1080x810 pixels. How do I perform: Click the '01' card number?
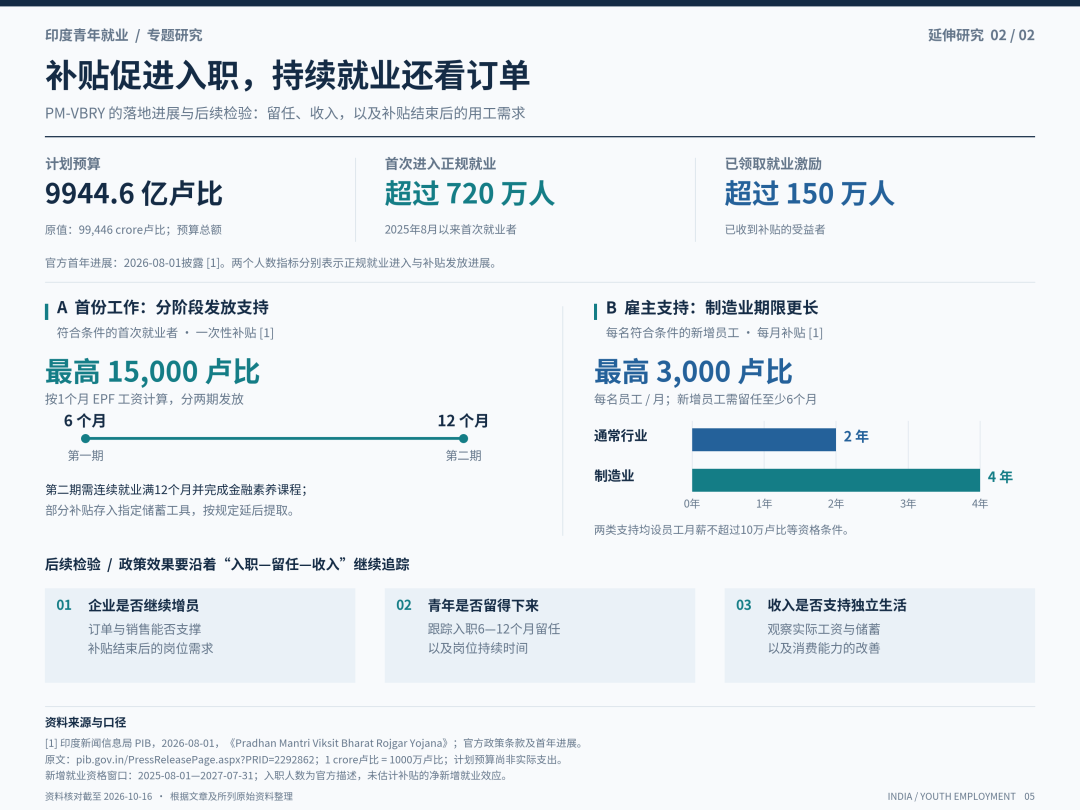64,605
